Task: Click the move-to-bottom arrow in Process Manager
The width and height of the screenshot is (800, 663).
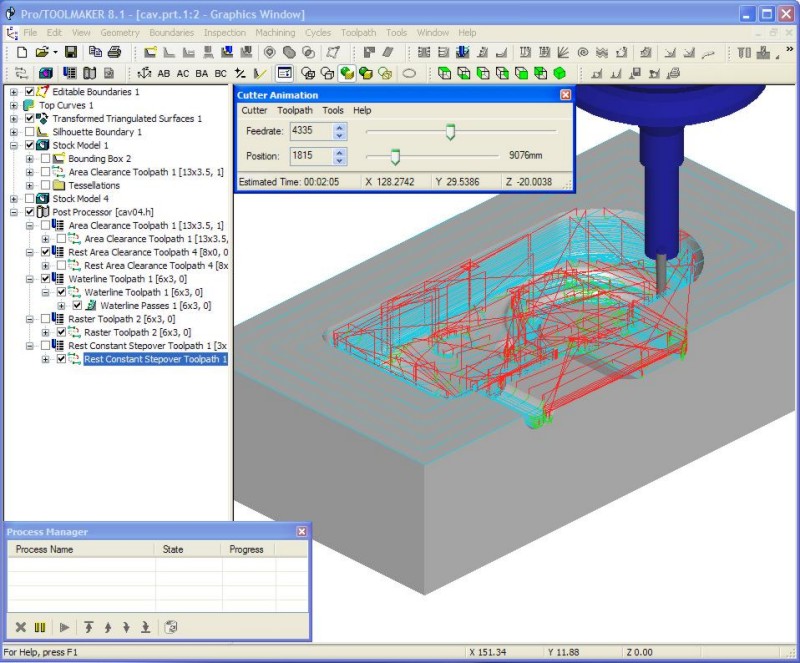Action: pos(145,627)
